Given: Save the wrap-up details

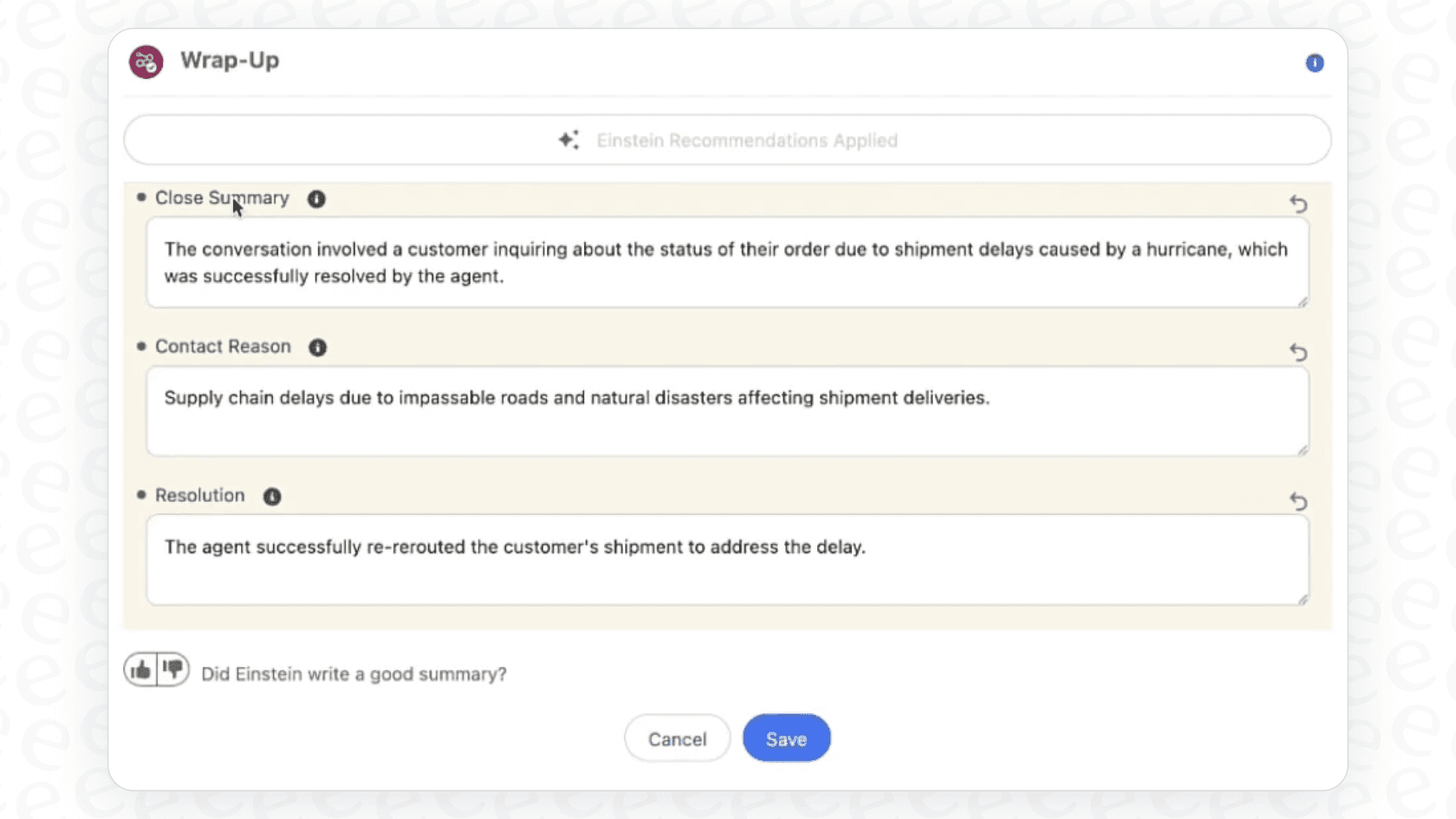Looking at the screenshot, I should (785, 738).
